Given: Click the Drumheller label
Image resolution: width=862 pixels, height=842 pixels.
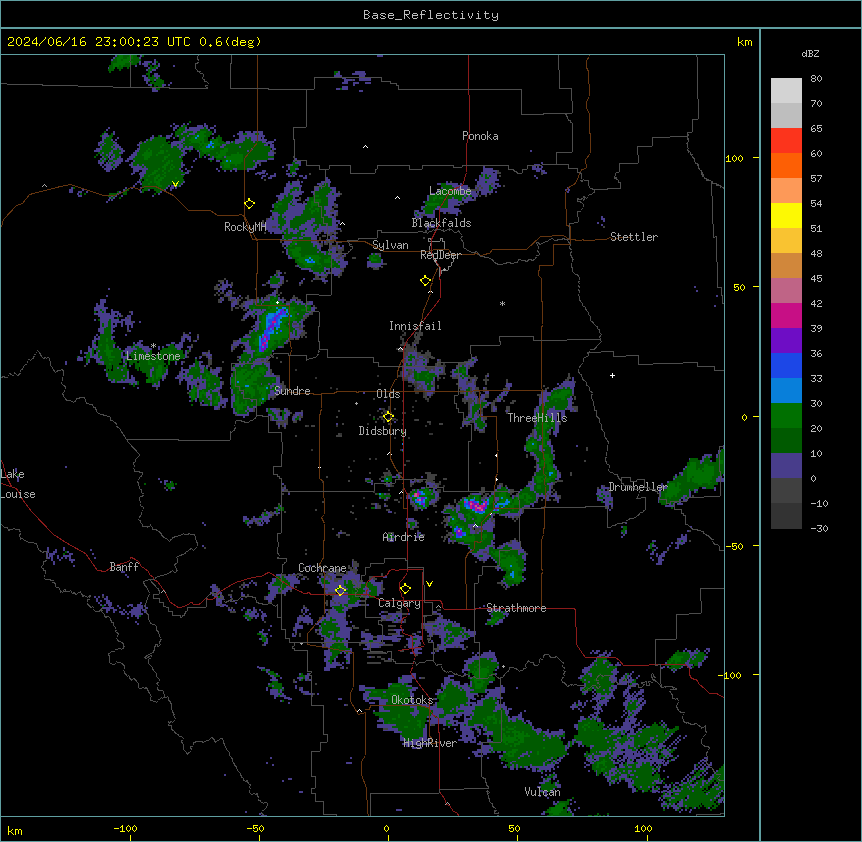Looking at the screenshot, I should coord(637,487).
